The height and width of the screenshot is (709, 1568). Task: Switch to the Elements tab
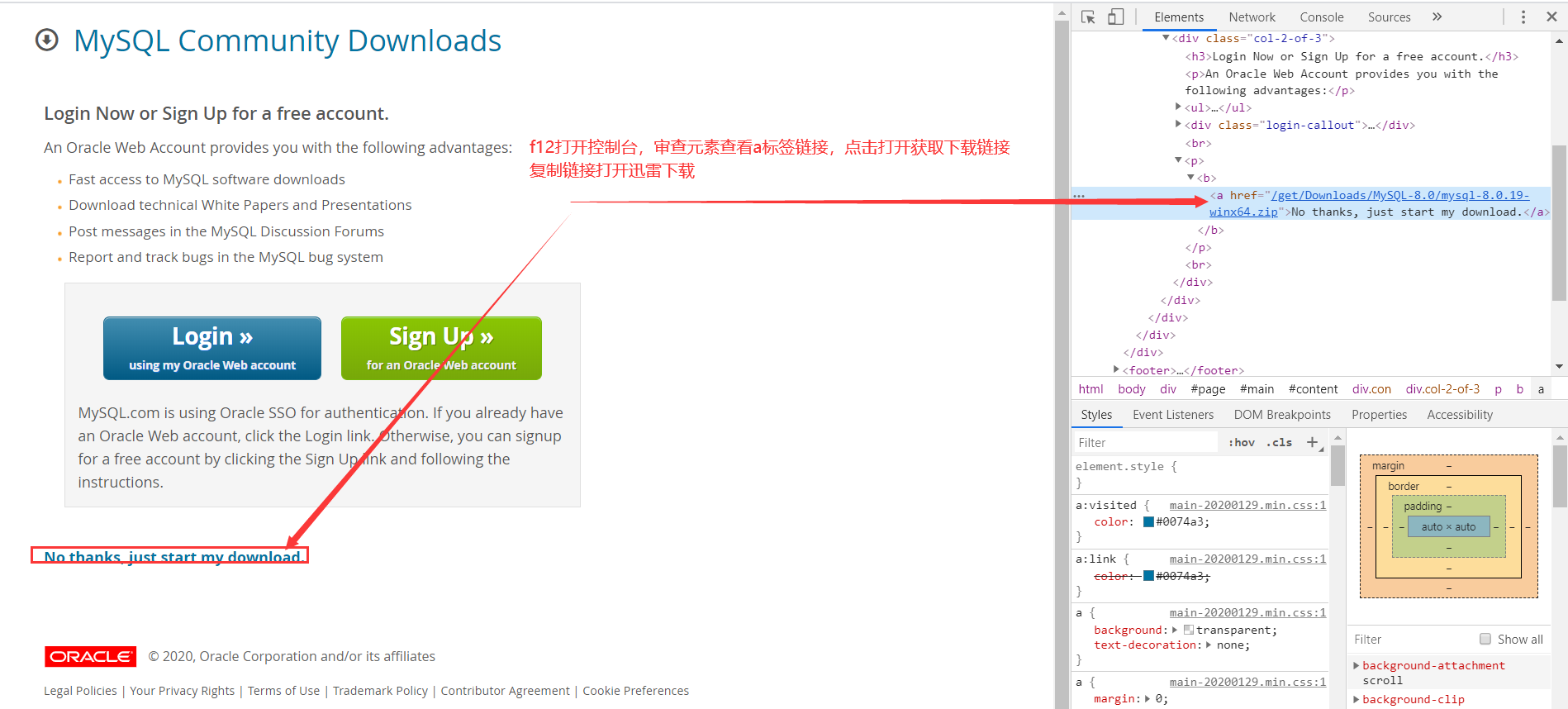pos(1178,17)
